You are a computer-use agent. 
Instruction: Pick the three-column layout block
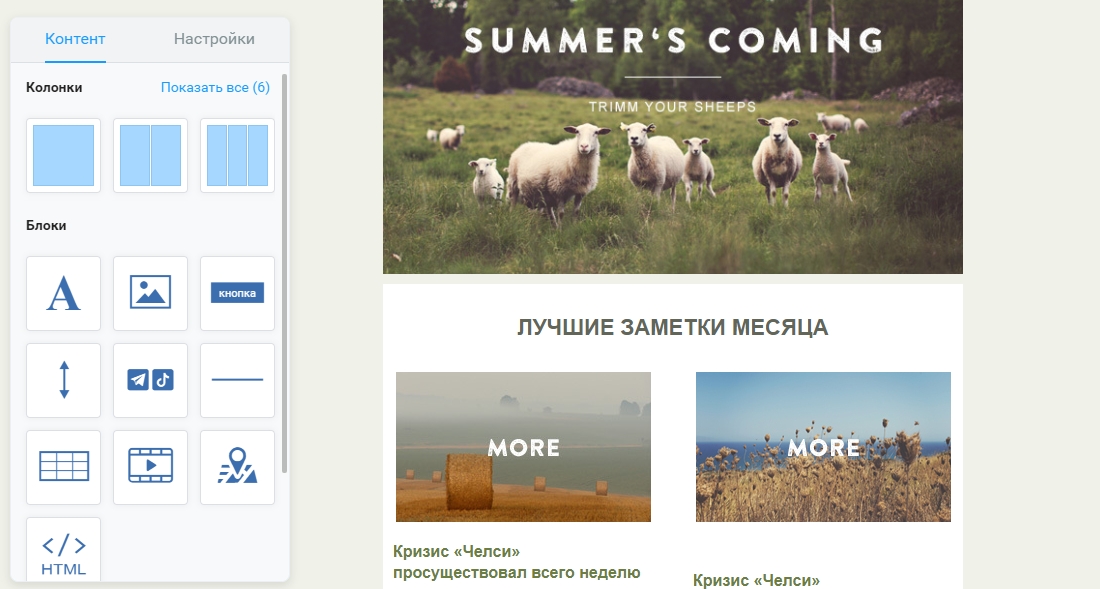[x=237, y=156]
